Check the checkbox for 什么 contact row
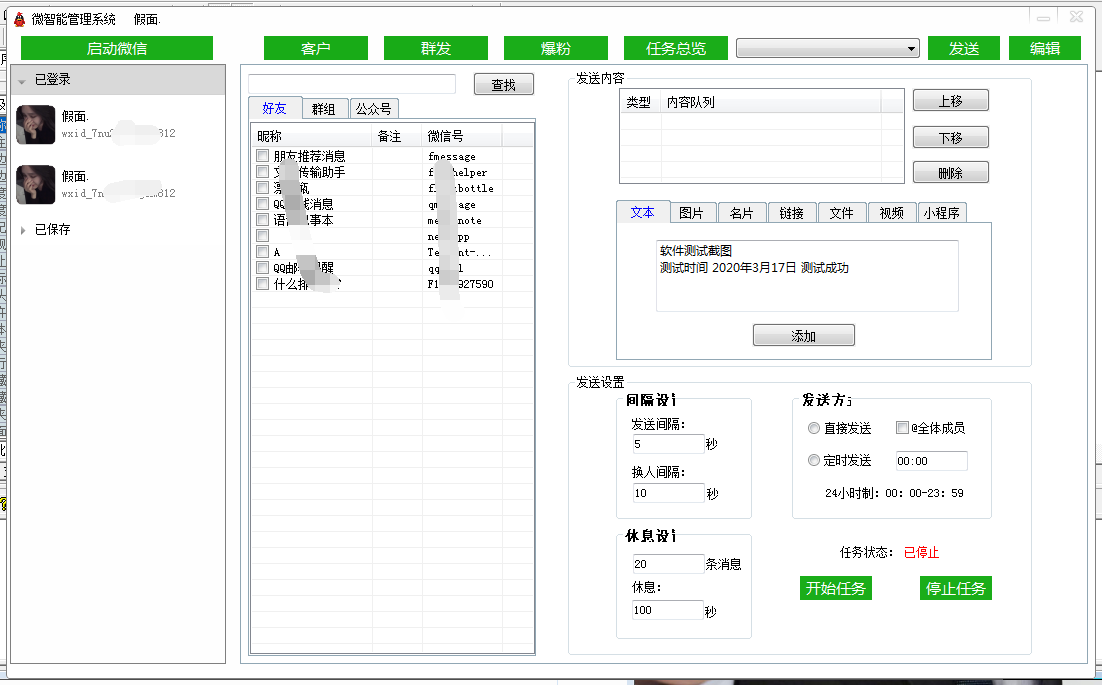Viewport: 1102px width, 685px height. click(x=262, y=284)
